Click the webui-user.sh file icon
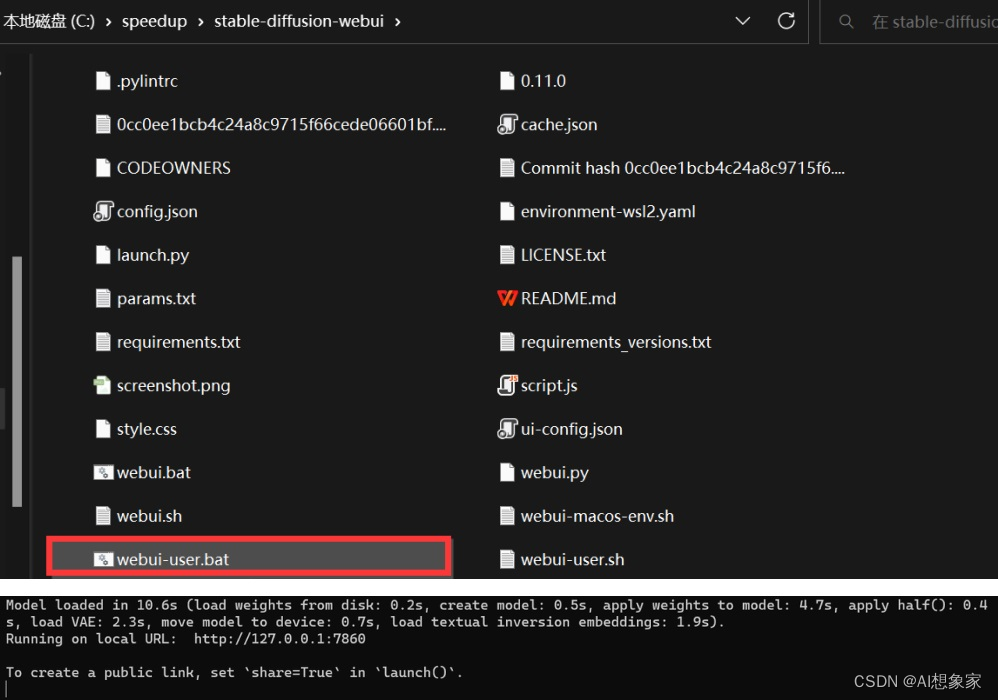 click(507, 559)
